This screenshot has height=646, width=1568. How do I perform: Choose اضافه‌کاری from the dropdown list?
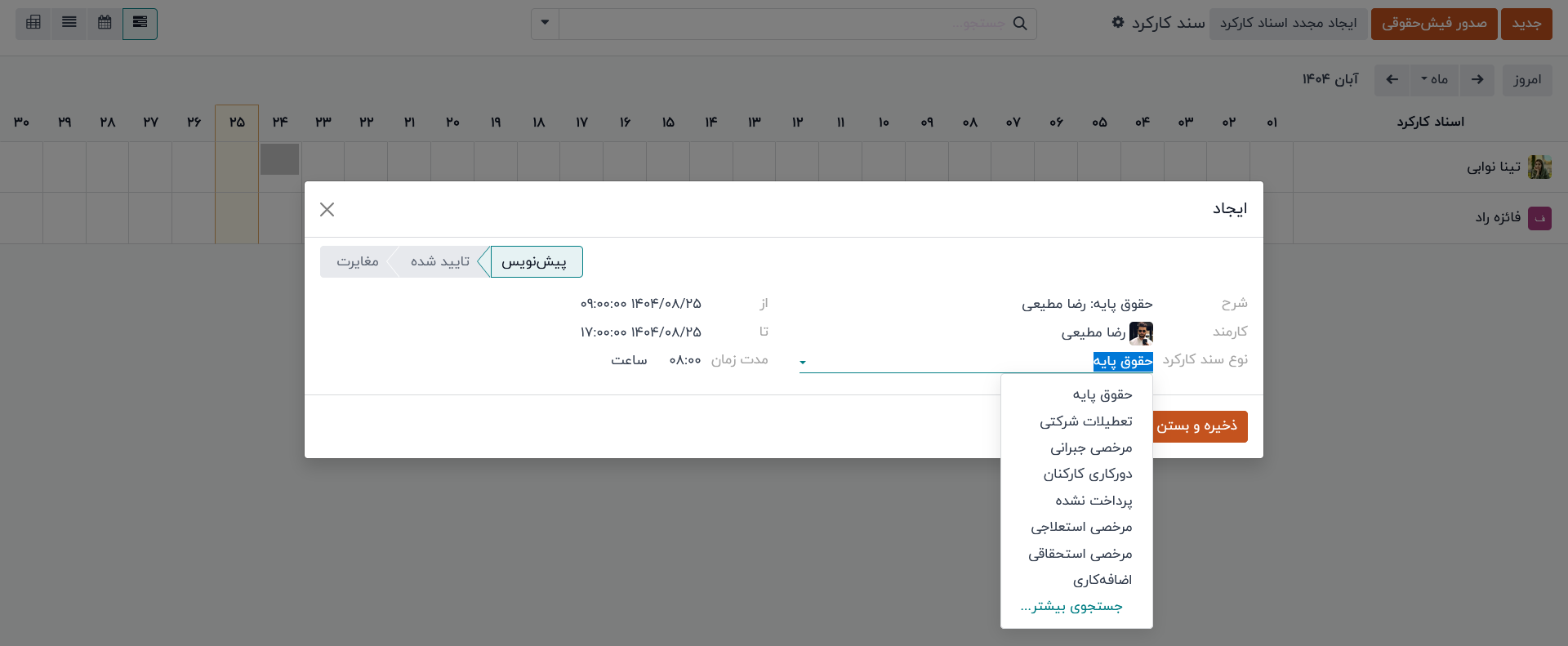pyautogui.click(x=1102, y=581)
